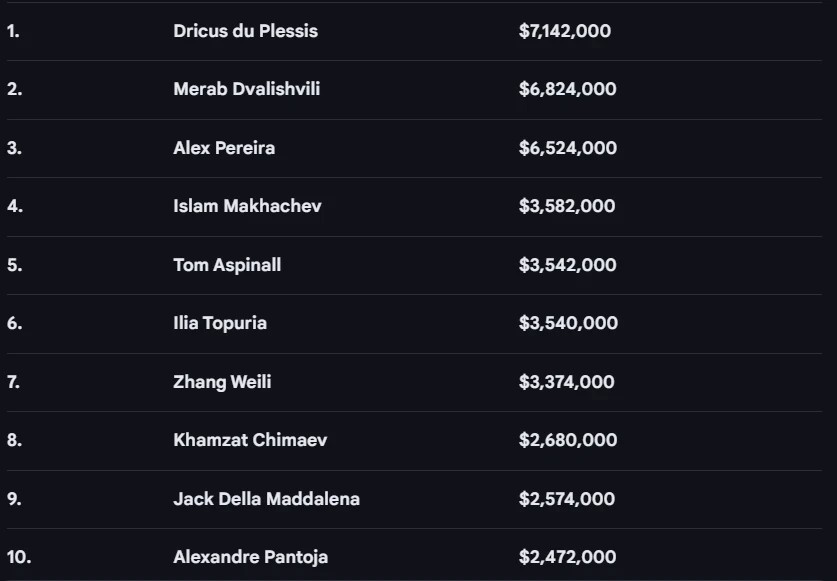This screenshot has width=837, height=581.
Task: Select the $3,582,000 earnings cell
Action: pos(567,206)
